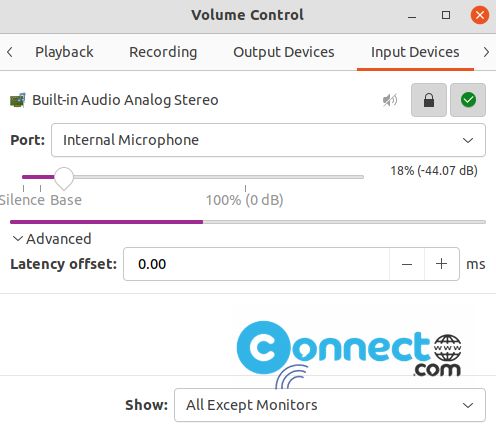
Task: Show earlier tabs with left arrow
Action: [x=10, y=52]
